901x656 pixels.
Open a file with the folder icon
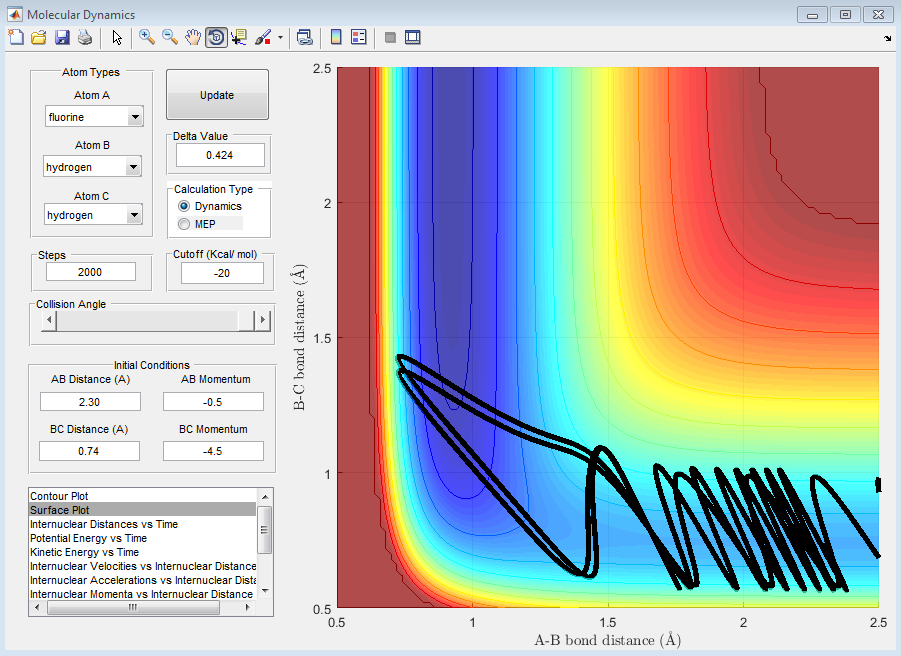coord(39,38)
